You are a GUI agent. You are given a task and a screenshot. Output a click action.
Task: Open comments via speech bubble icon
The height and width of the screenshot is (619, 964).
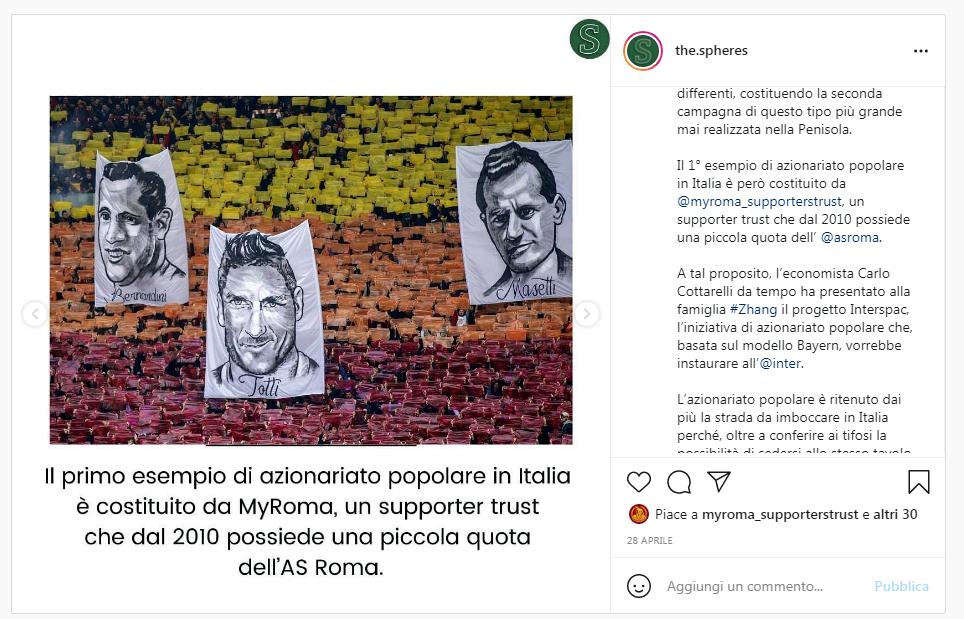coord(679,482)
